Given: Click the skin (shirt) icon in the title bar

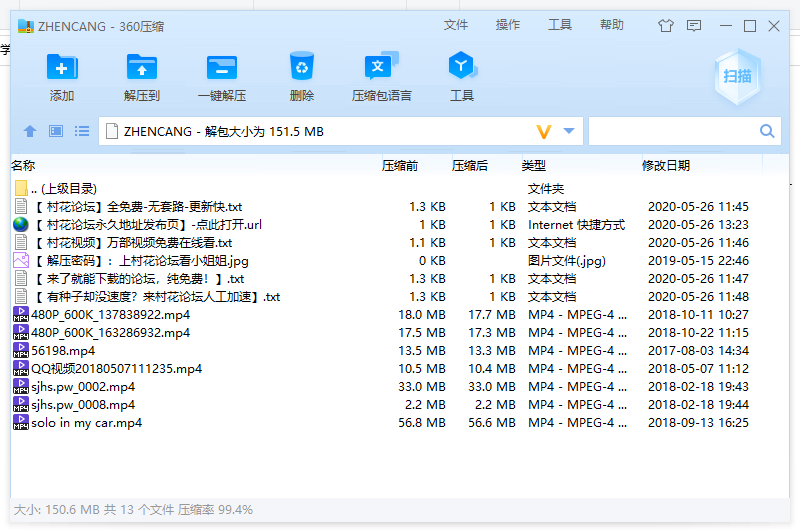Looking at the screenshot, I should tap(666, 26).
